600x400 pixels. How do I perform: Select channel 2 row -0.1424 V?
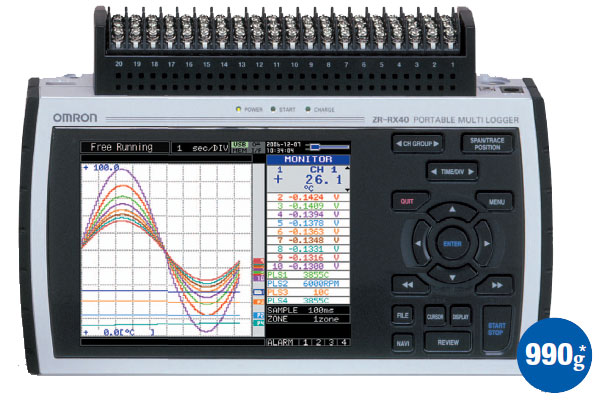[308, 197]
